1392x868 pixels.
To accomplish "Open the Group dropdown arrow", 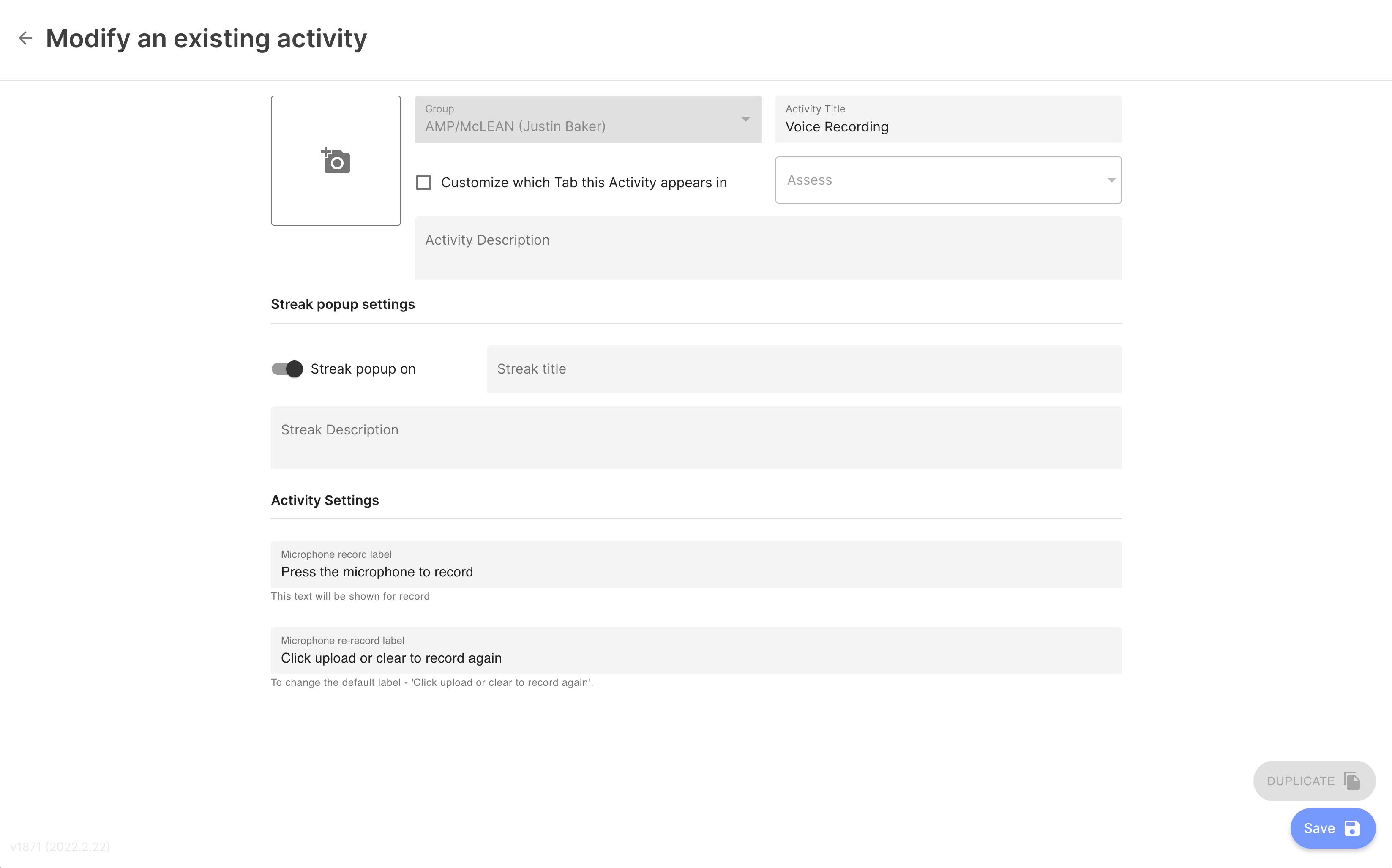I will 745,120.
